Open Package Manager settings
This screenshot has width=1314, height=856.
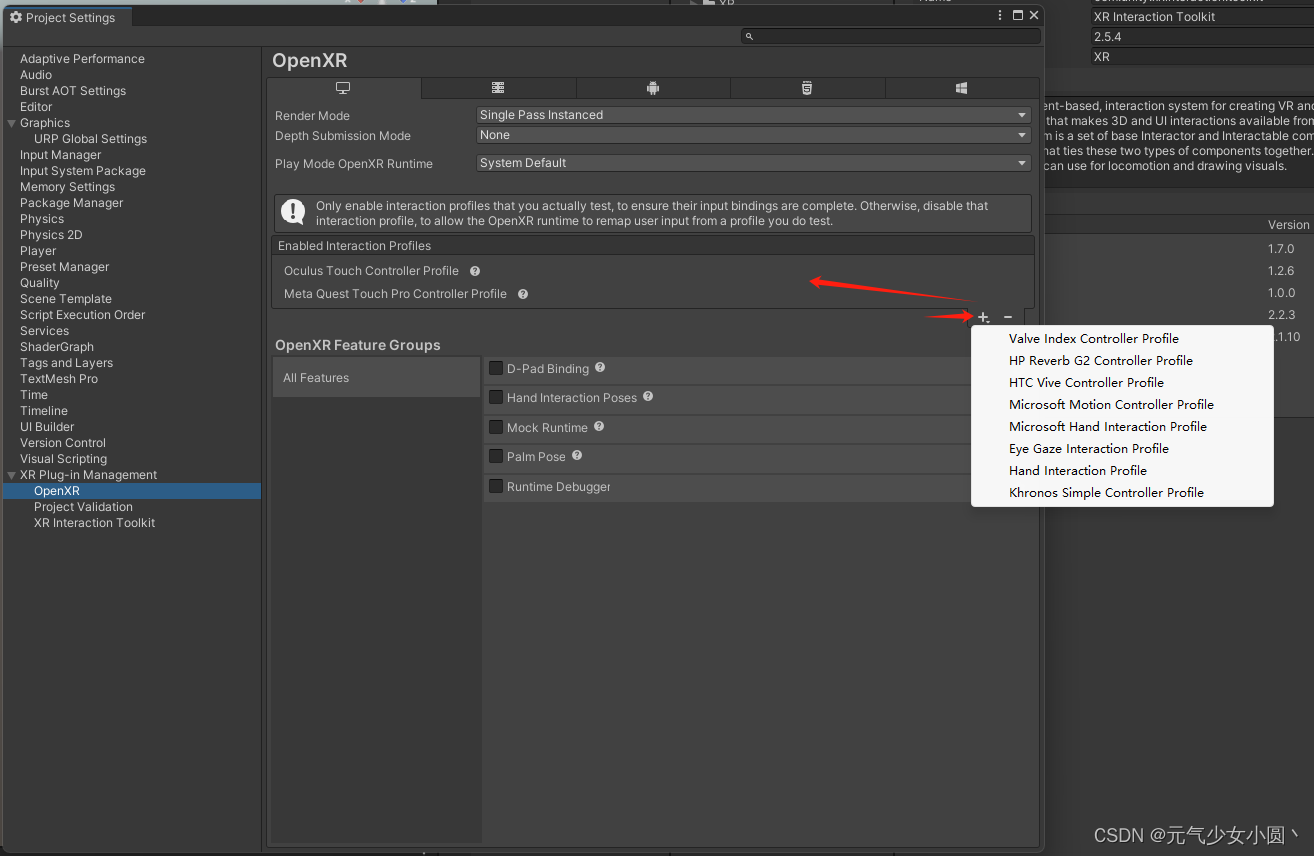pos(71,203)
